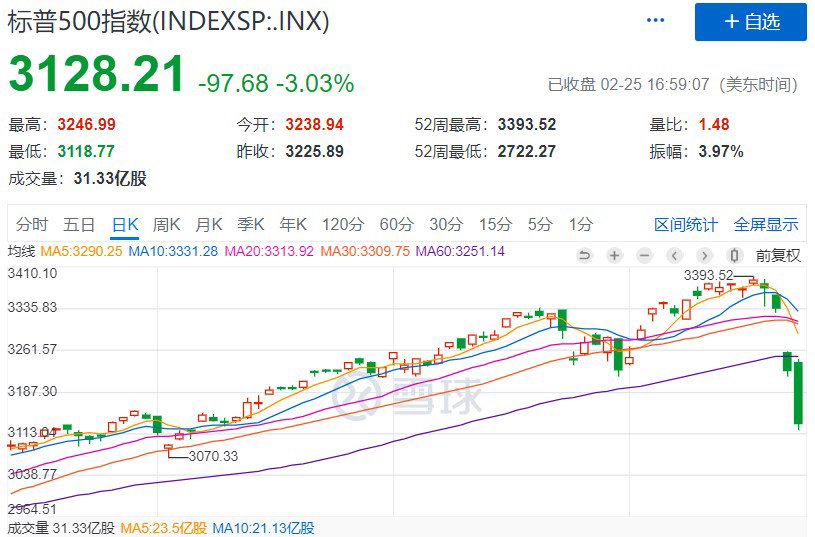The image size is (815, 537).
Task: Open the three-dot more options menu
Action: coord(655,20)
